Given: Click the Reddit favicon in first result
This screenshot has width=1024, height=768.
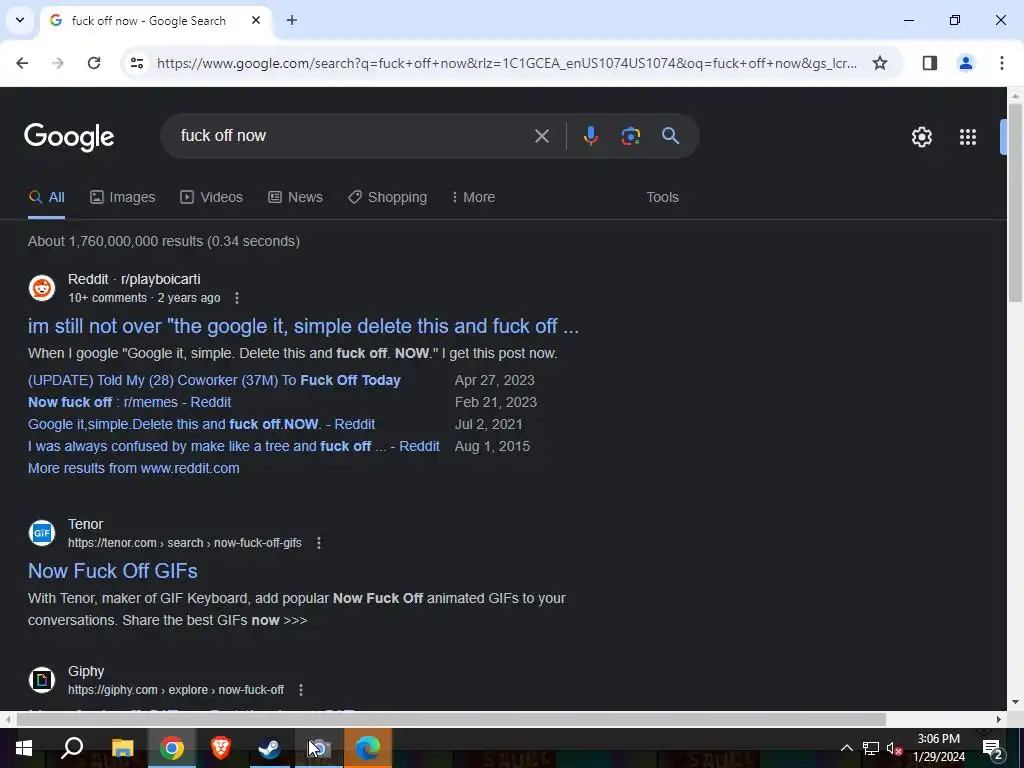Looking at the screenshot, I should click(x=42, y=288).
